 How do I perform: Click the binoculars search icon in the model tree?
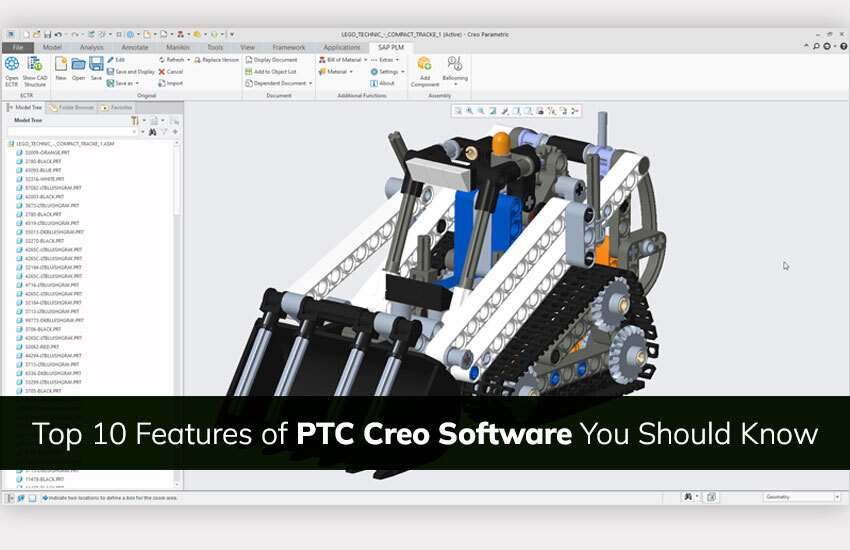(x=152, y=132)
